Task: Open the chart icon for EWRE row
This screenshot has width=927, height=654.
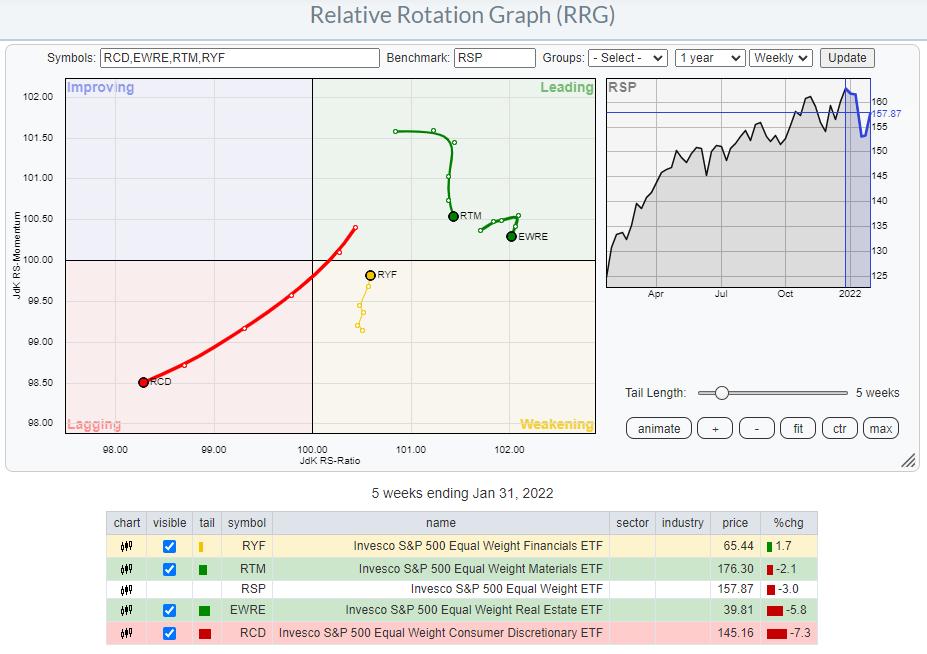Action: [126, 611]
